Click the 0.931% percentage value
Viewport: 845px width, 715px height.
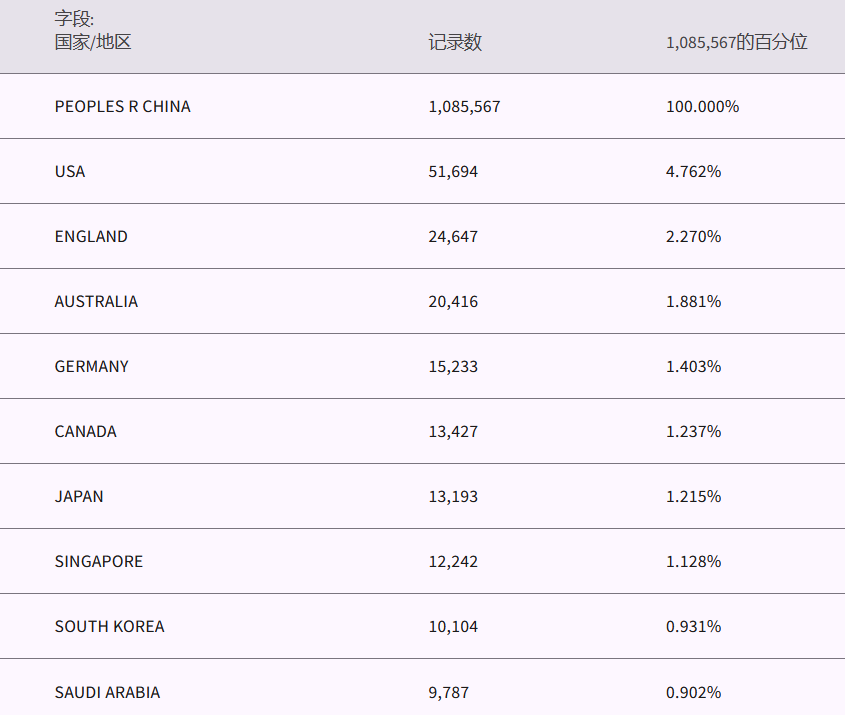pyautogui.click(x=693, y=627)
